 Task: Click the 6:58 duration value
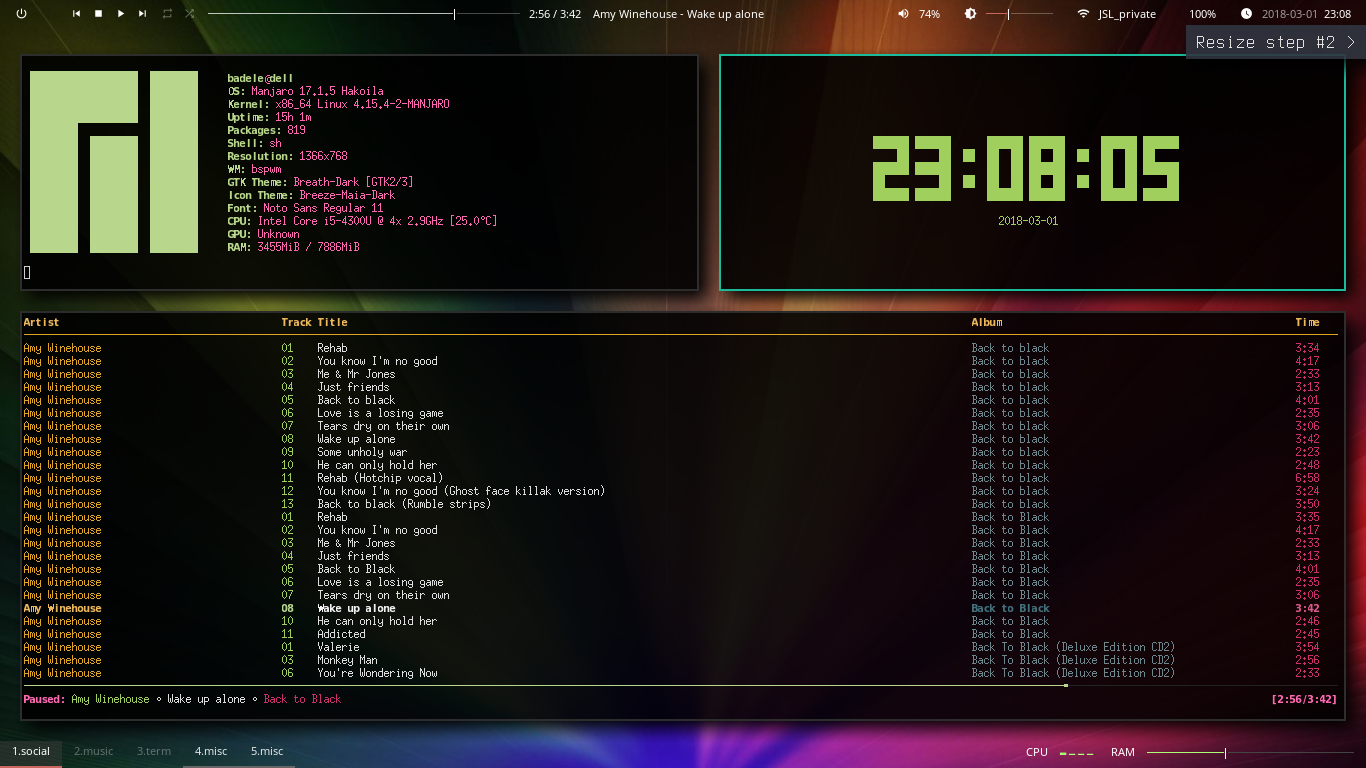1307,478
